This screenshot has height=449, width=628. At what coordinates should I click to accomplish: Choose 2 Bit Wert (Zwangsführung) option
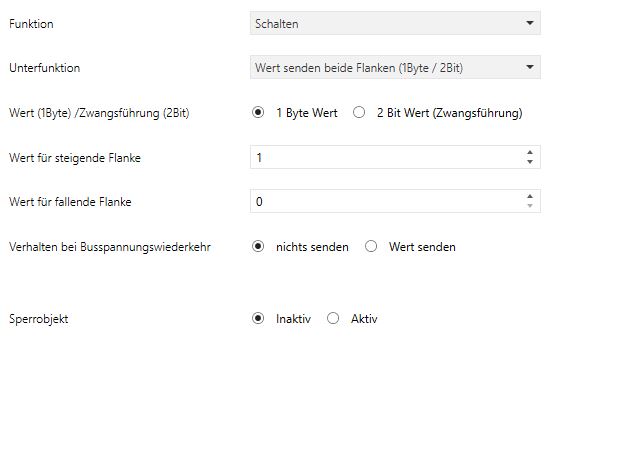click(360, 113)
